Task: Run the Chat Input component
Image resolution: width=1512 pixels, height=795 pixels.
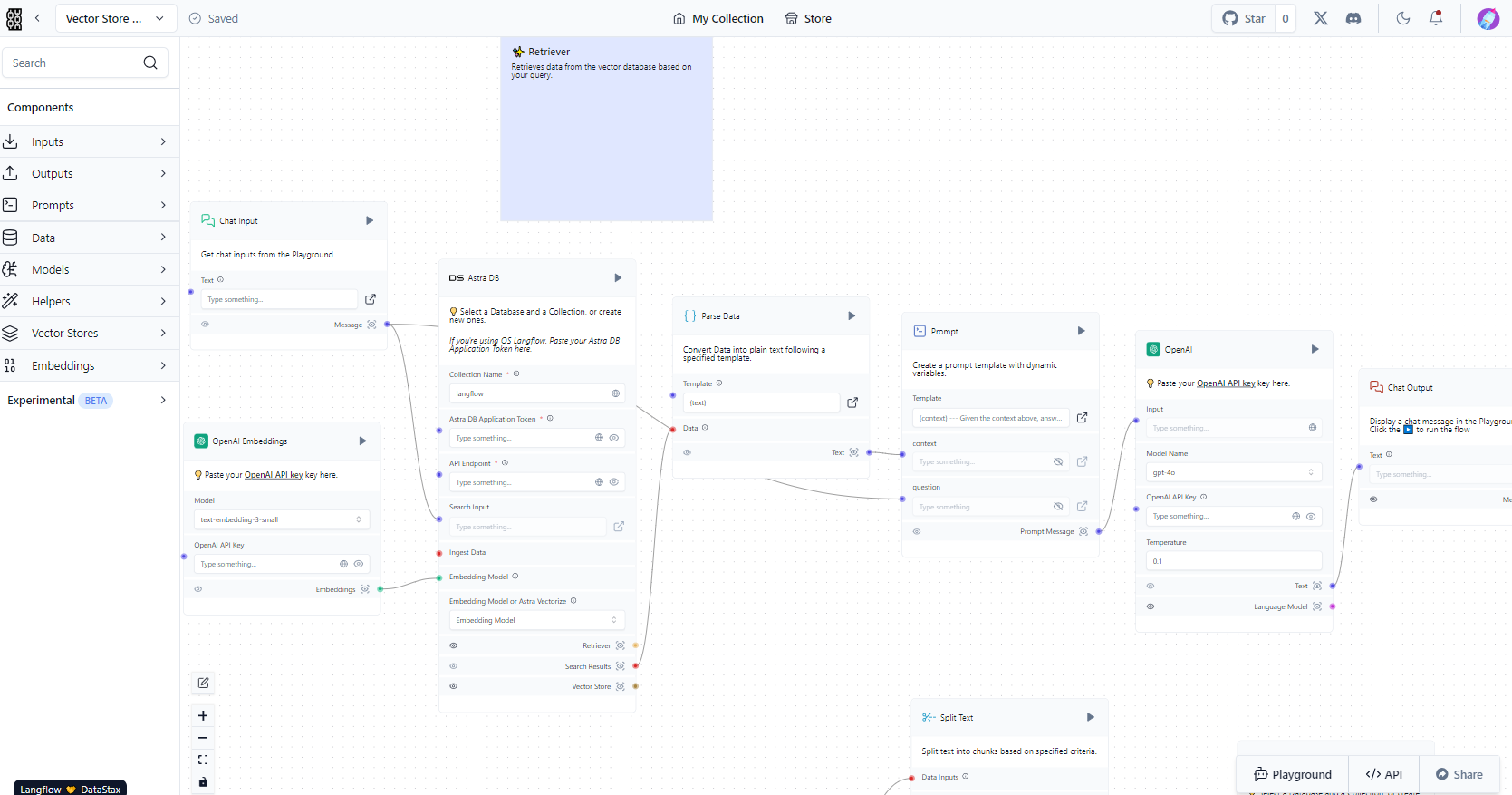Action: click(370, 220)
